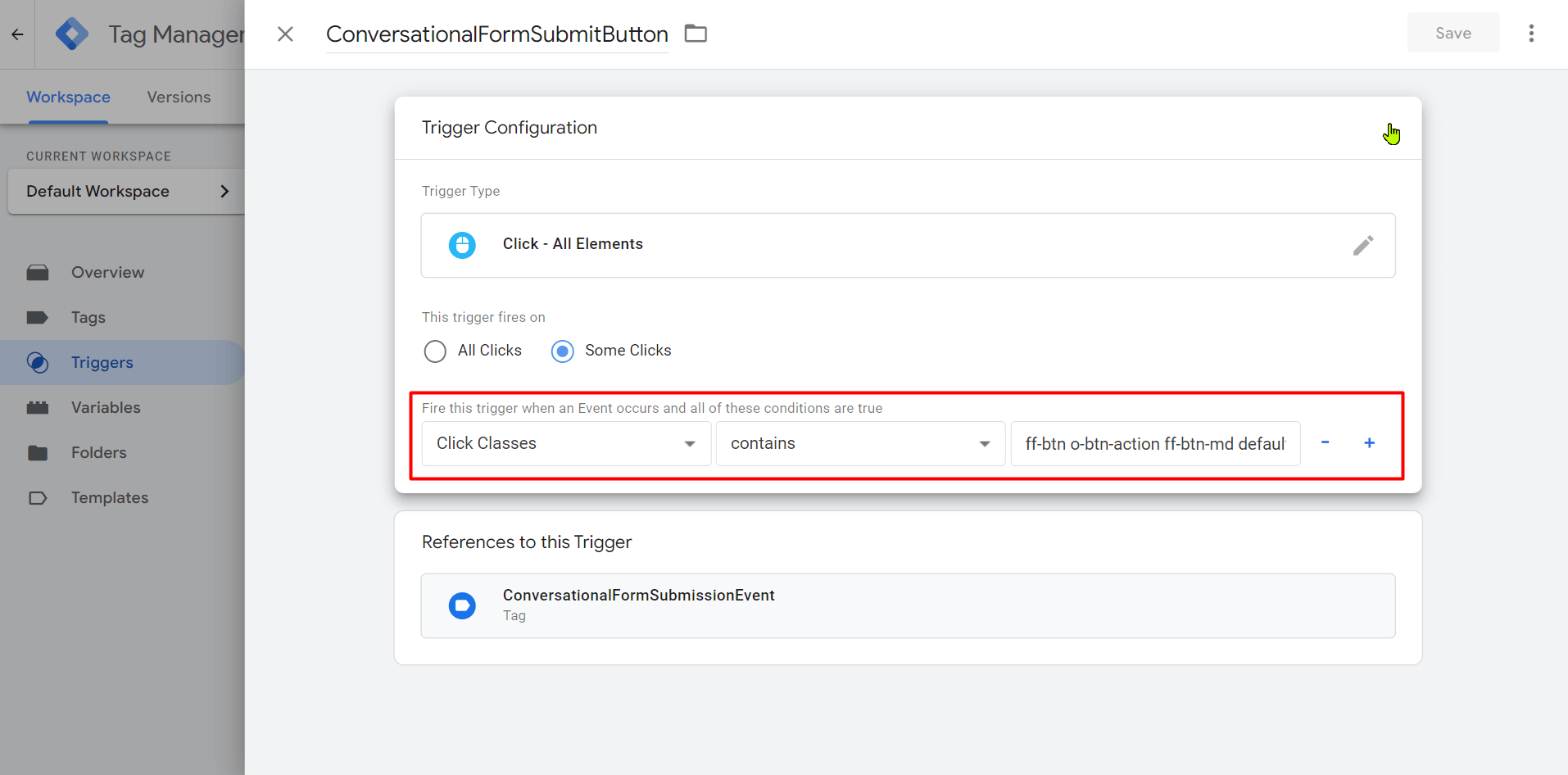1568x775 pixels.
Task: Click the Overview icon in sidebar
Action: coord(38,273)
